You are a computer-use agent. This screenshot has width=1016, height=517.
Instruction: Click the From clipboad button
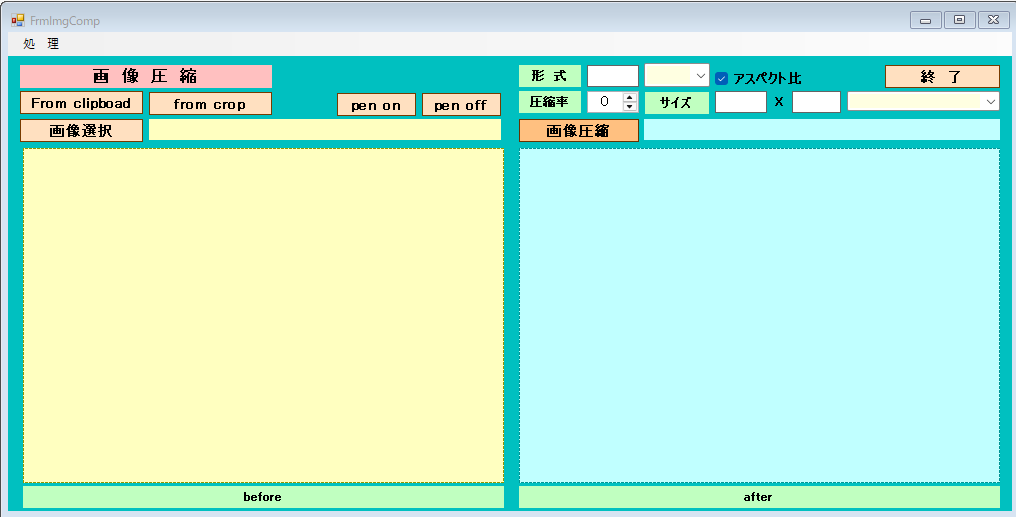point(81,103)
